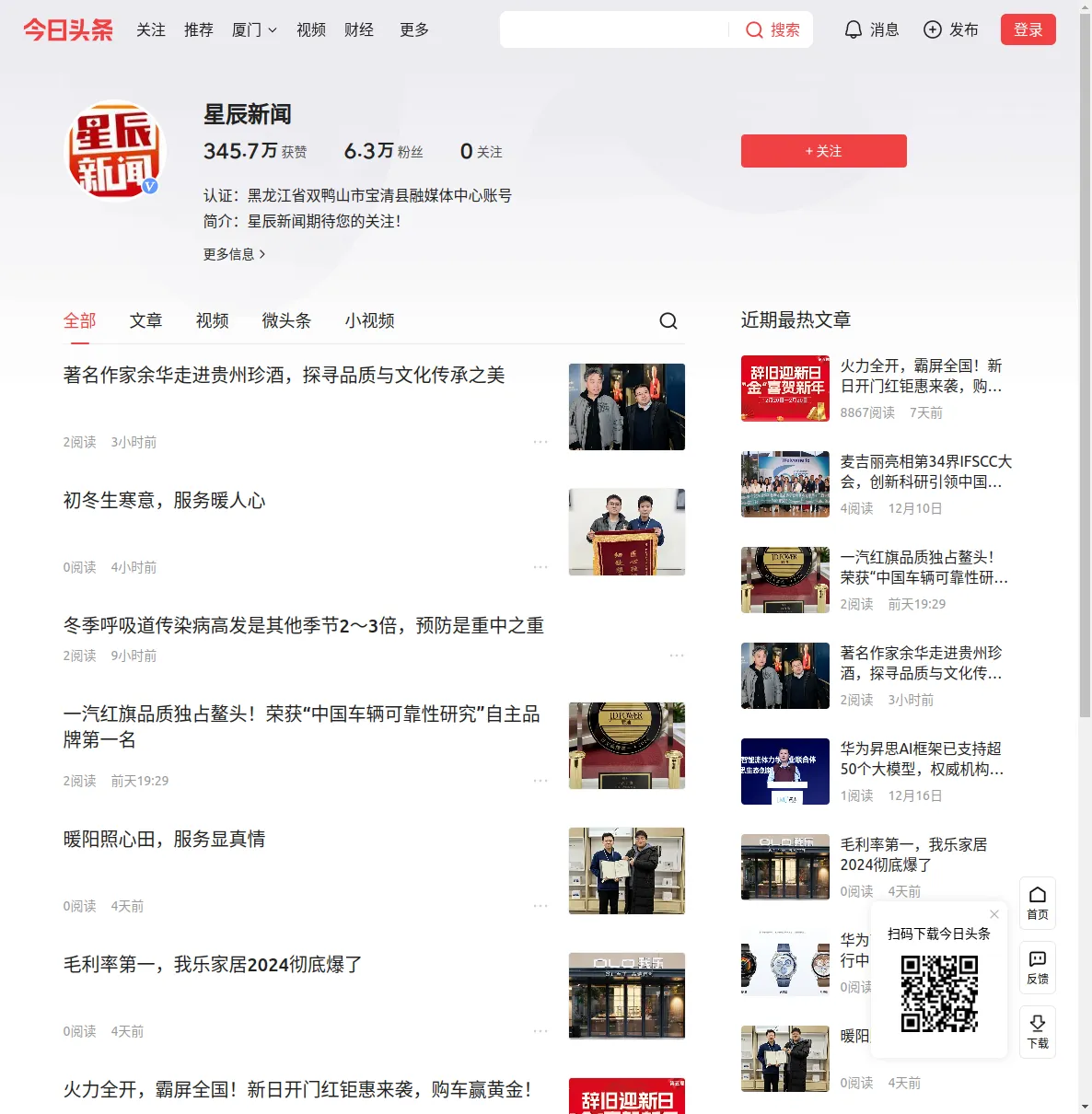This screenshot has width=1092, height=1114.
Task: Click the 0 关注 count
Action: 482,151
